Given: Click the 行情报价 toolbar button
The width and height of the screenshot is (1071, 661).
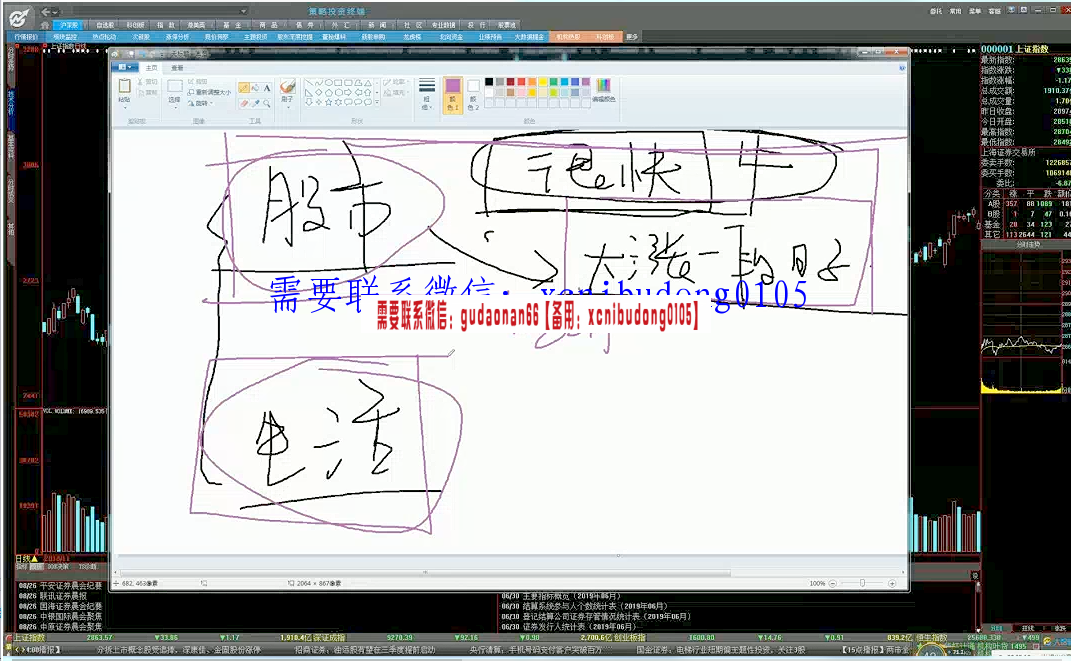Looking at the screenshot, I should click(26, 37).
